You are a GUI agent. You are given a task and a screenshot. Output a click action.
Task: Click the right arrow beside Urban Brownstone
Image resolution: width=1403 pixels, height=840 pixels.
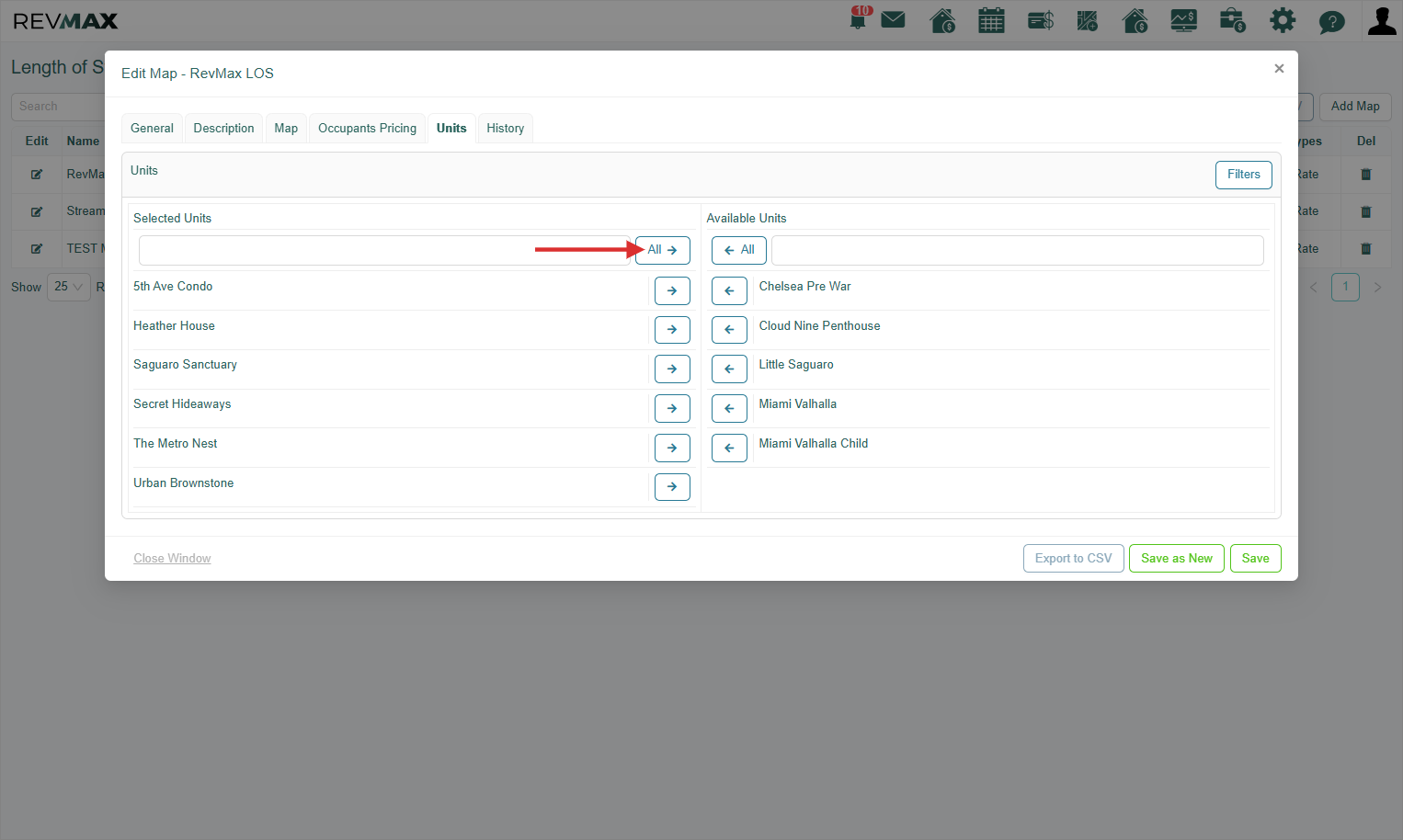coord(672,487)
